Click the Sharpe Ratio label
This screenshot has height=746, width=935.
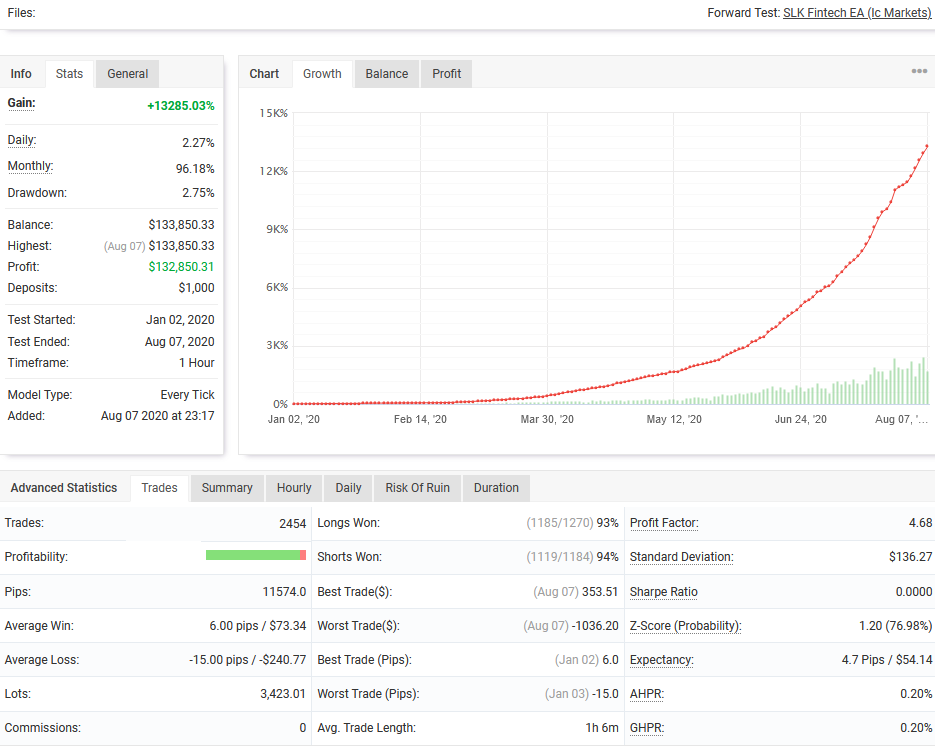pos(664,592)
